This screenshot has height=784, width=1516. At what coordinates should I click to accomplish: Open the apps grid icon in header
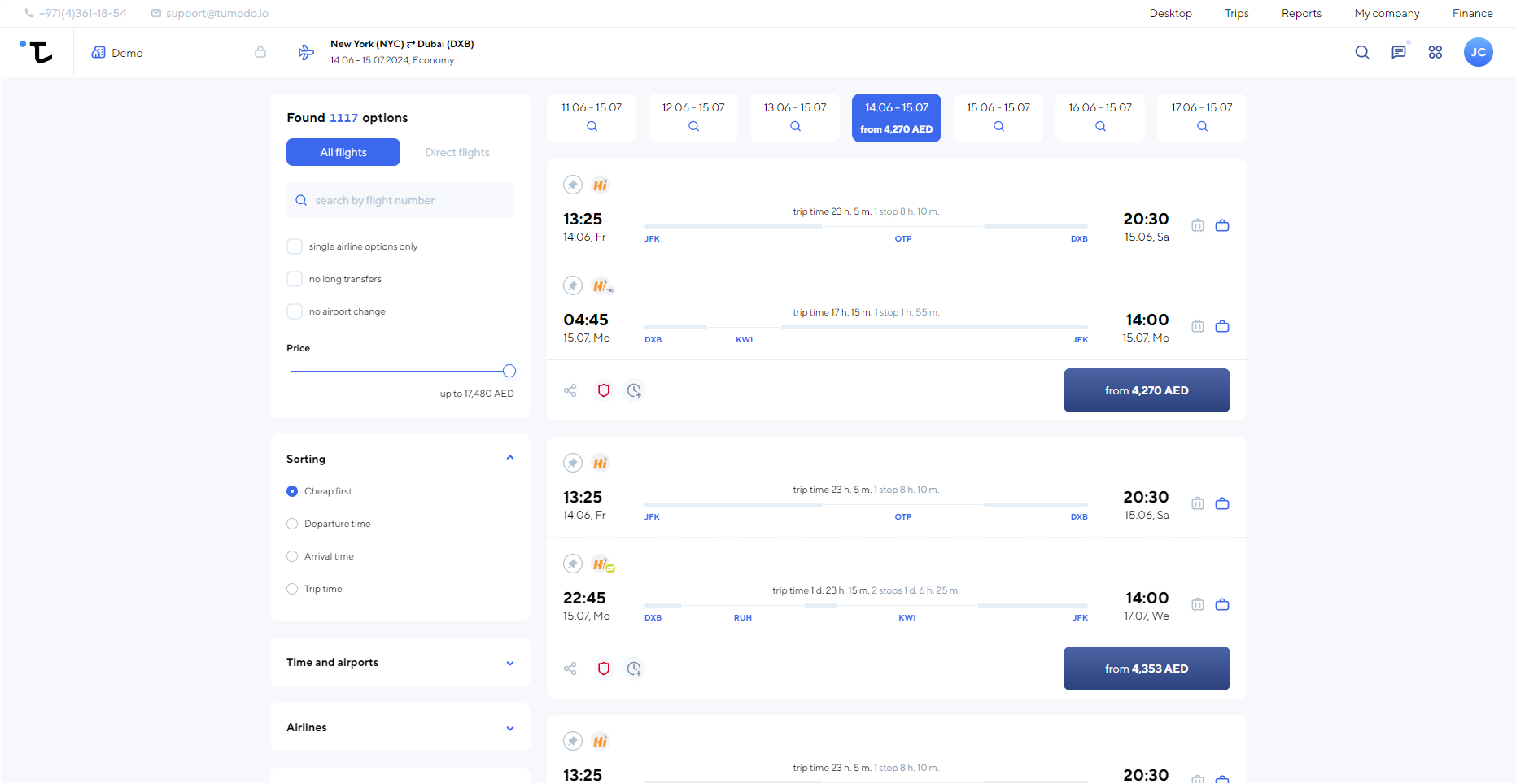[x=1435, y=52]
